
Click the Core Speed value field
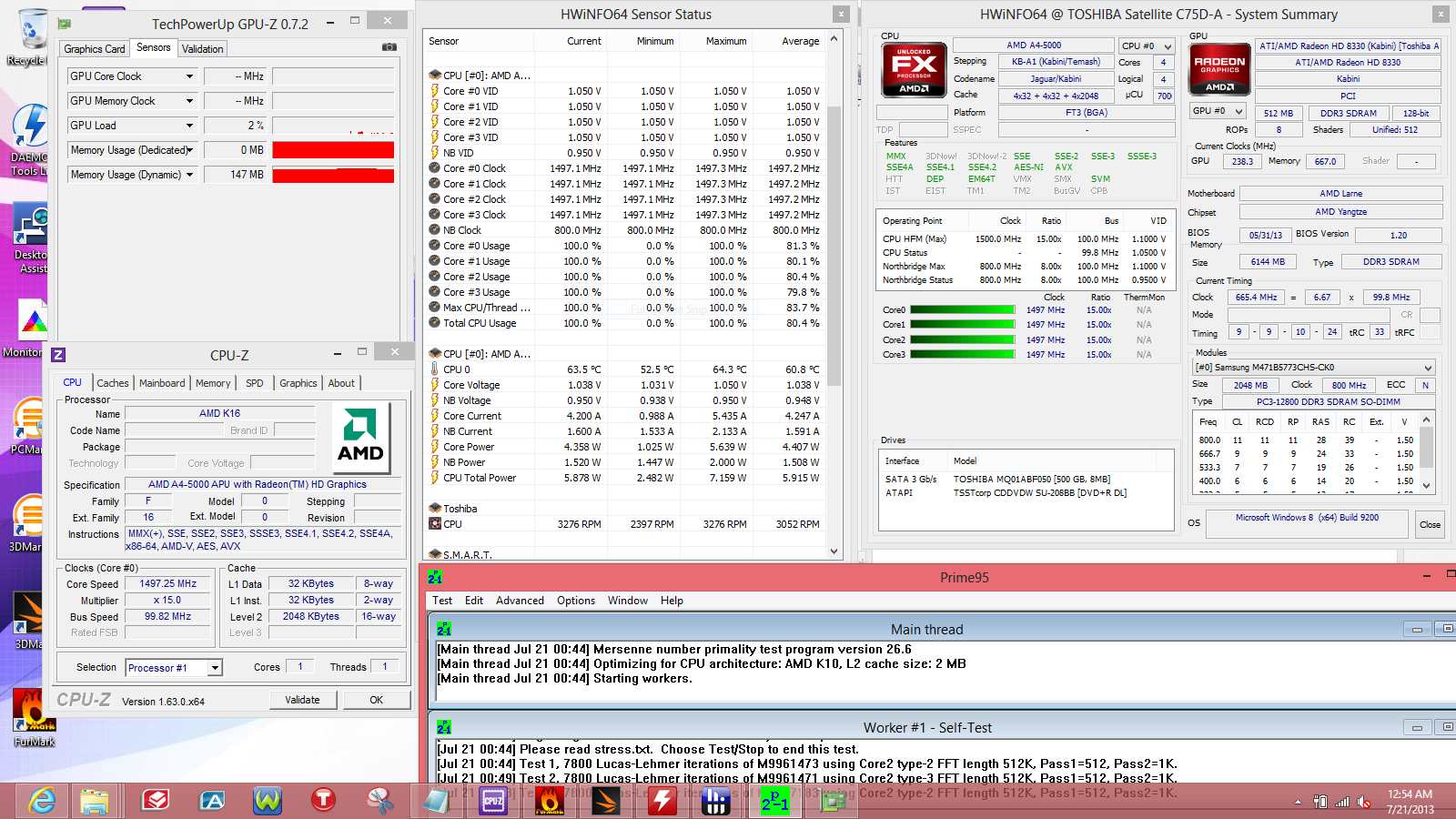point(168,584)
